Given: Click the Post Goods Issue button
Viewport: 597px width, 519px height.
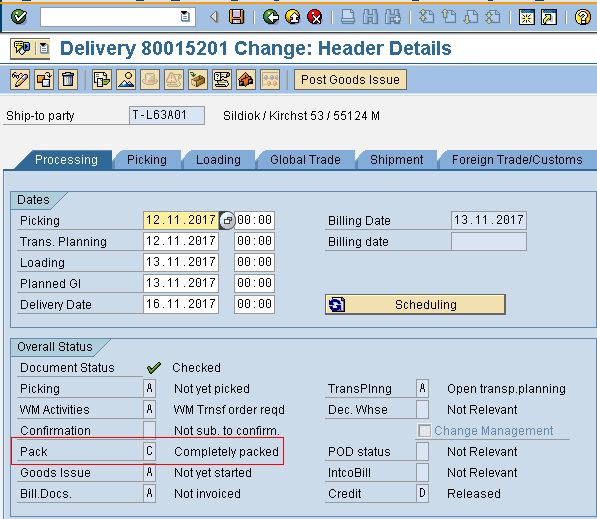Looking at the screenshot, I should (350, 80).
